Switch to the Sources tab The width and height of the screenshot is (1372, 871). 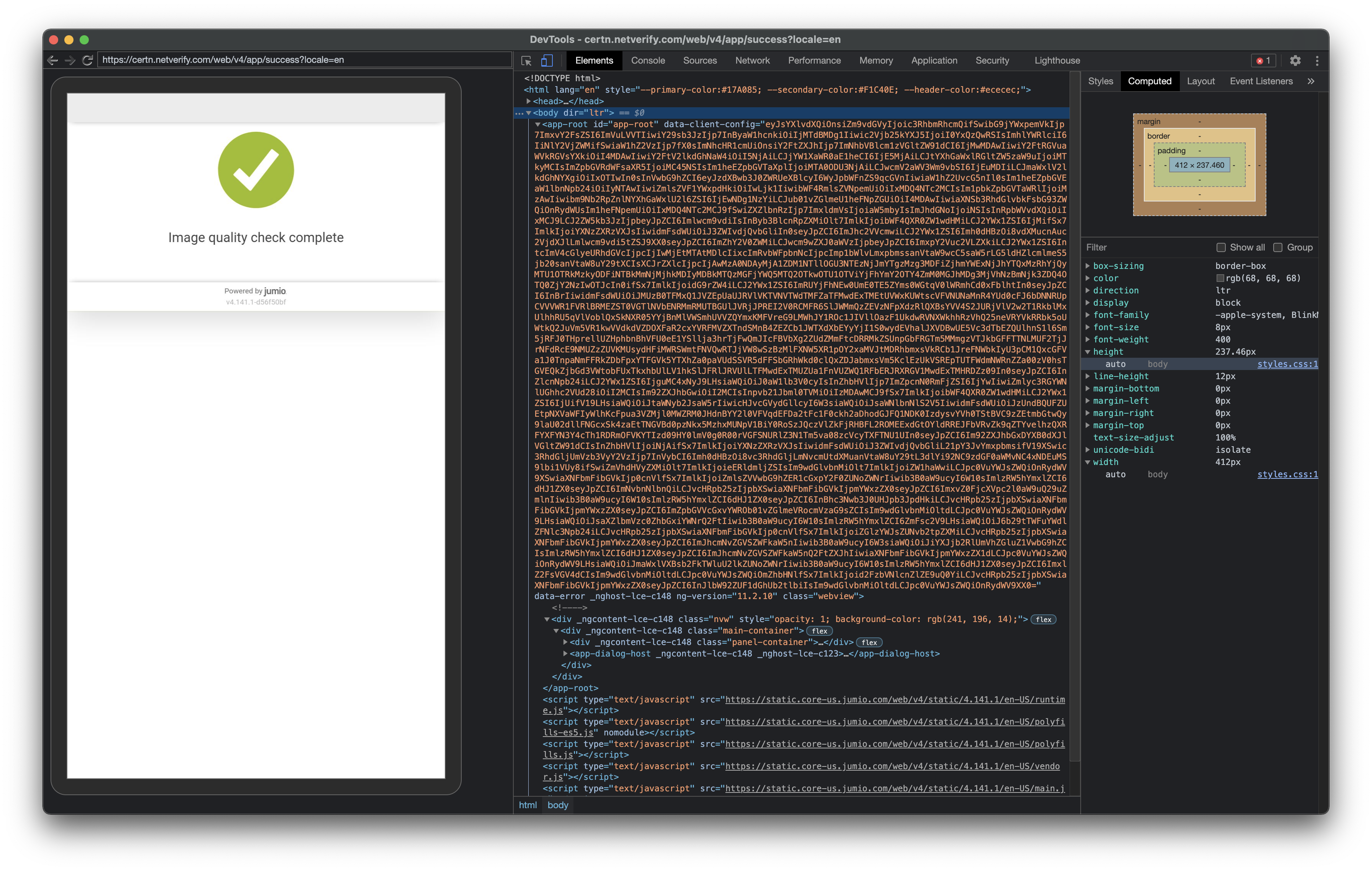(700, 61)
